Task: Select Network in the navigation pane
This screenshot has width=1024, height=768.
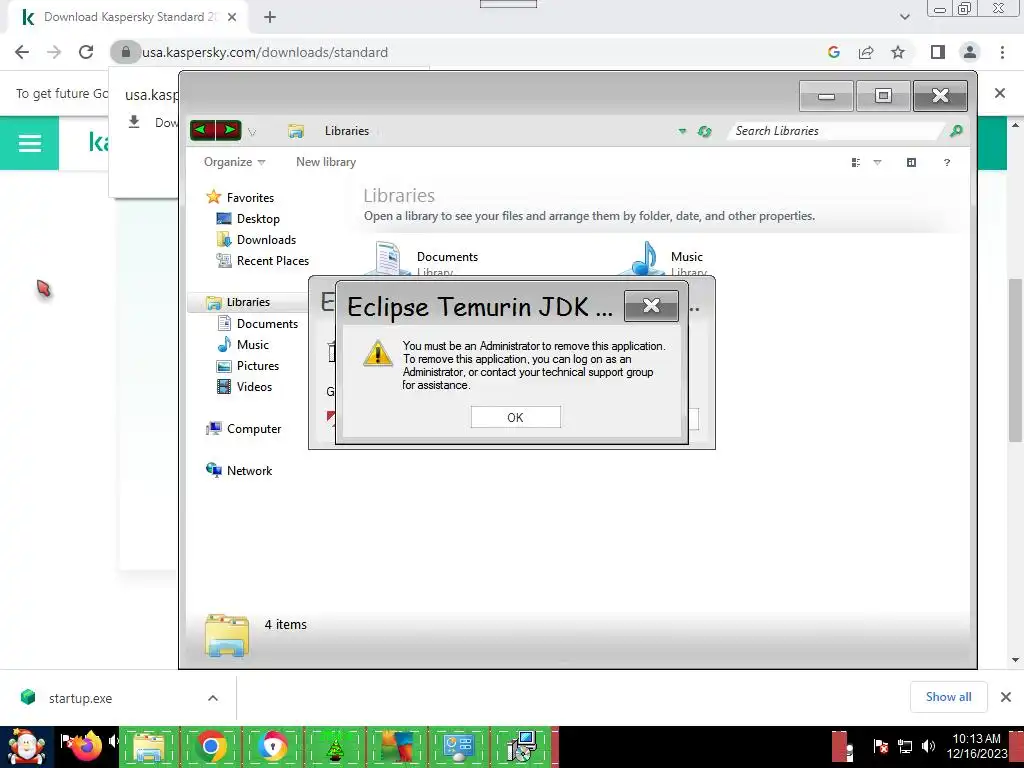Action: tap(238, 470)
